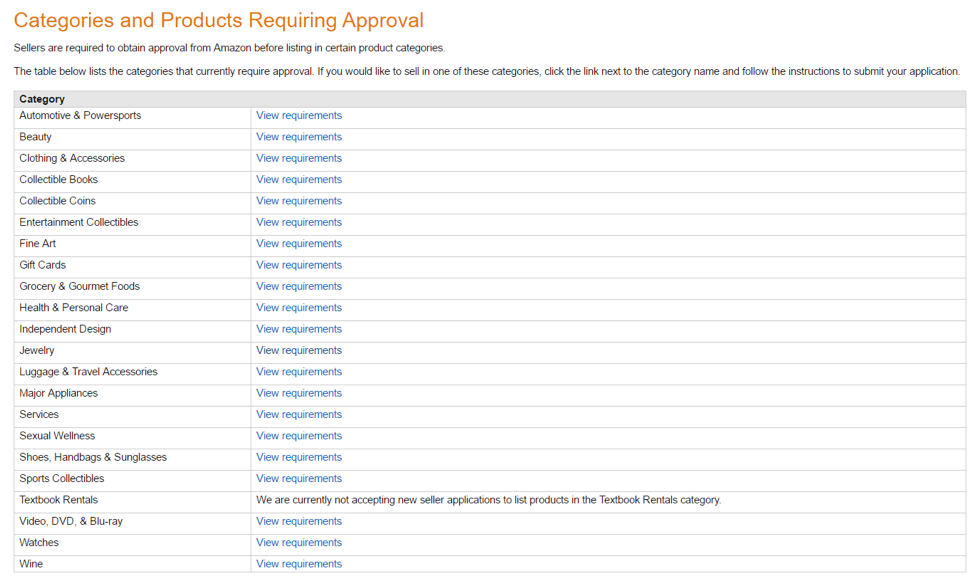View requirements for the Wine category
This screenshot has height=579, width=975.
(x=298, y=563)
